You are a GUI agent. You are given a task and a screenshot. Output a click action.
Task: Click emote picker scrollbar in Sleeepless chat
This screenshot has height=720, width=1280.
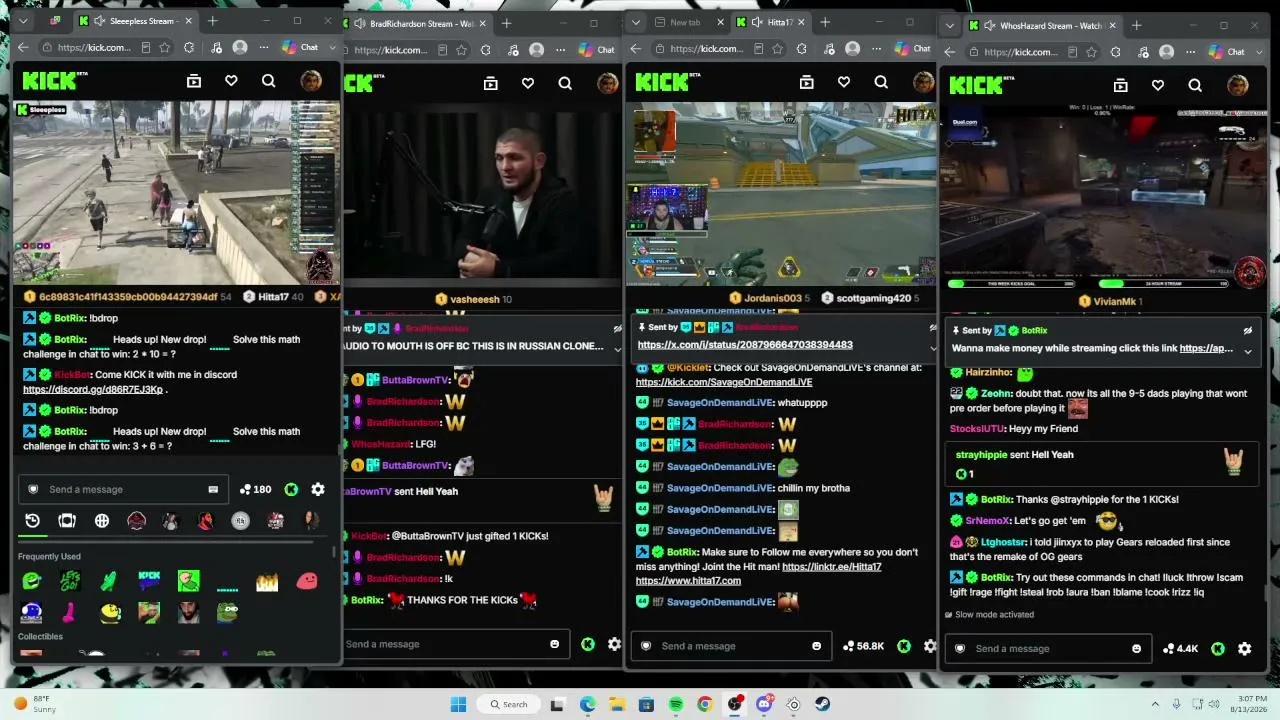(335, 552)
